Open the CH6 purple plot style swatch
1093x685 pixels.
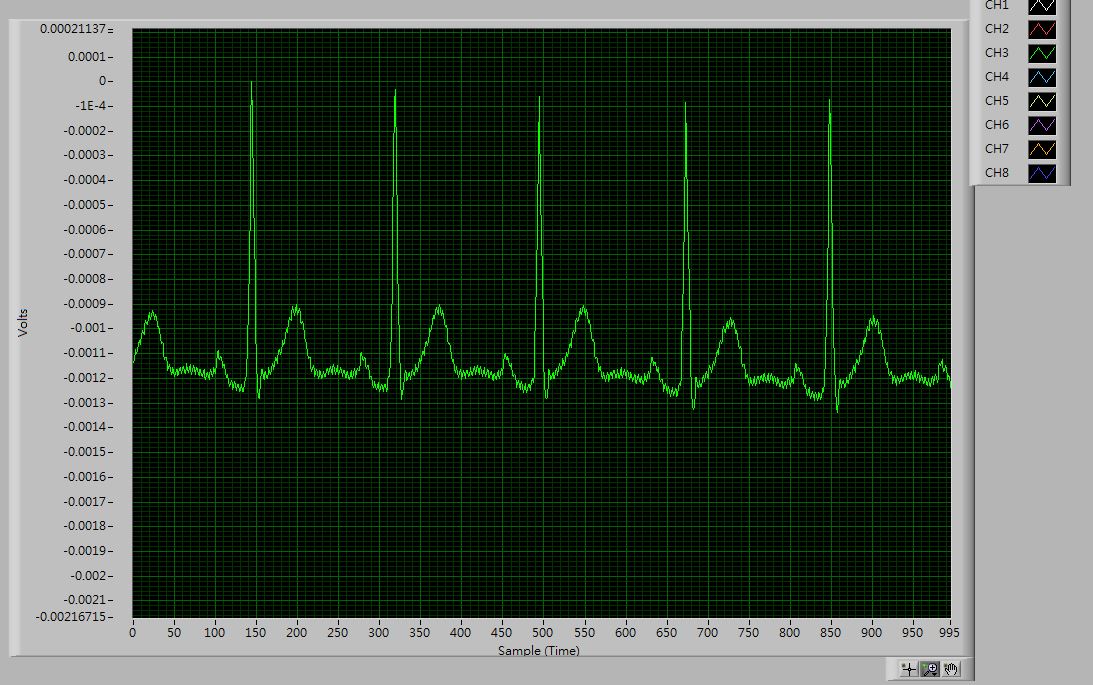click(1042, 125)
